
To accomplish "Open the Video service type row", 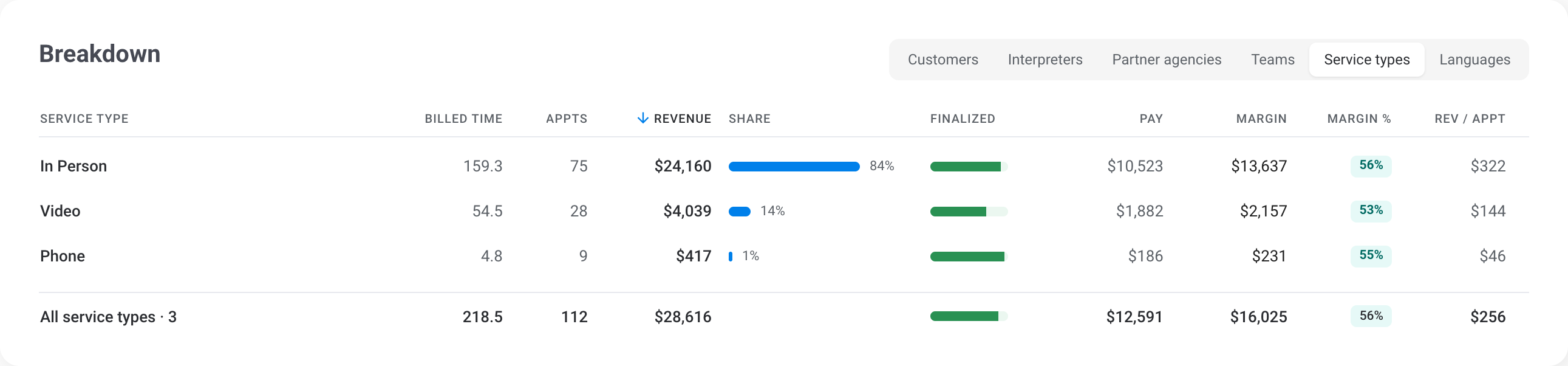I will [784, 212].
